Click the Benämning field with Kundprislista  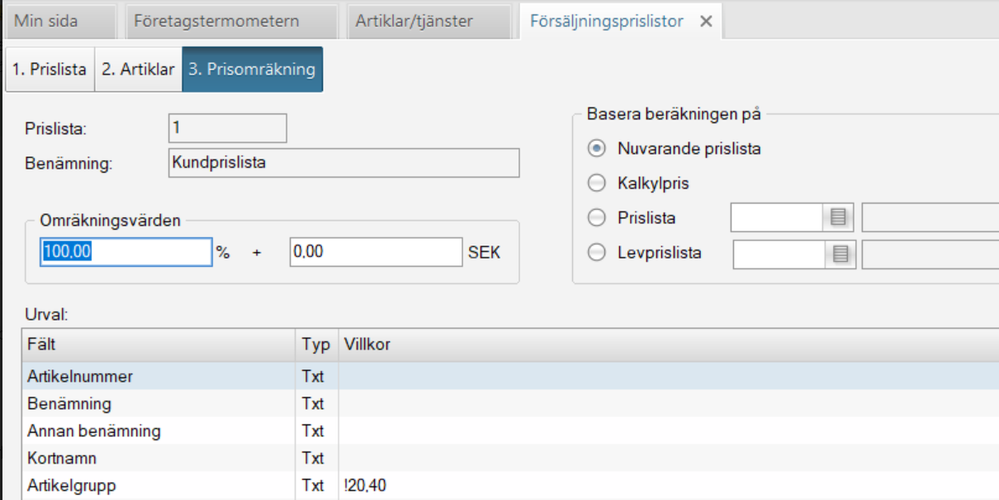pyautogui.click(x=343, y=162)
